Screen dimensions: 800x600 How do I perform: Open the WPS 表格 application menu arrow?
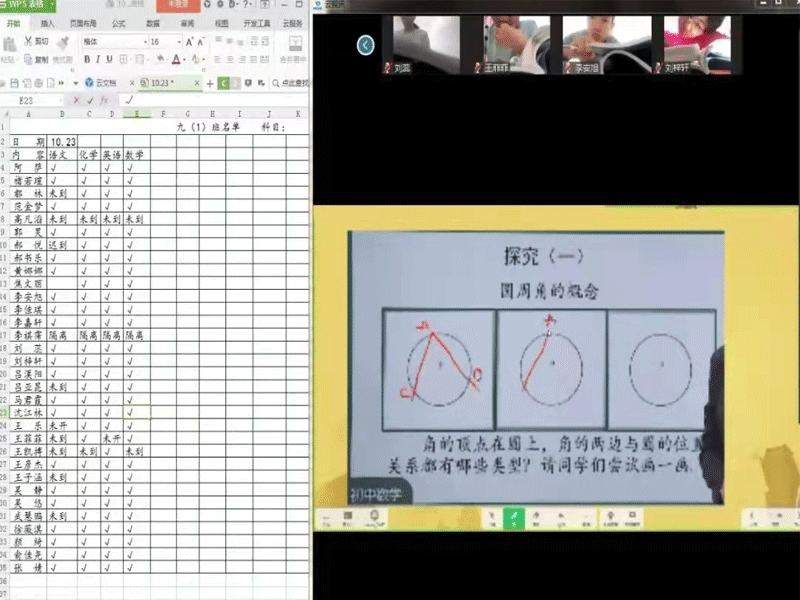[x=52, y=5]
